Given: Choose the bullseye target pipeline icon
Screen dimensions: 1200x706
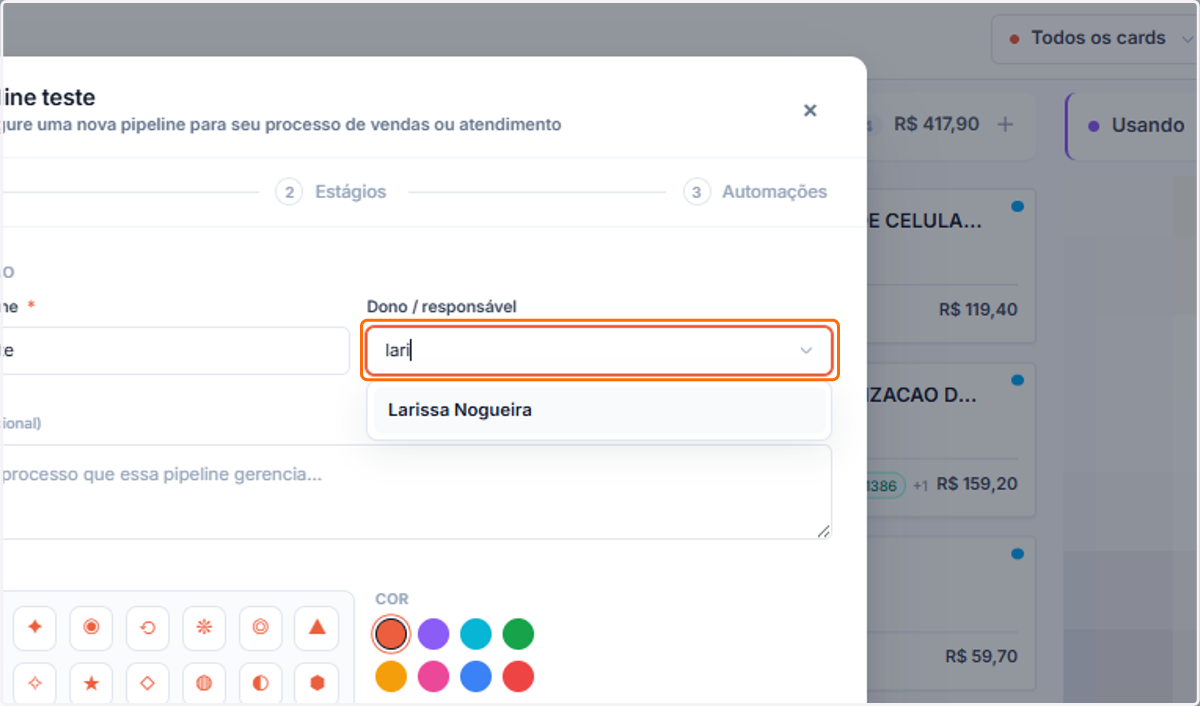Looking at the screenshot, I should [91, 628].
